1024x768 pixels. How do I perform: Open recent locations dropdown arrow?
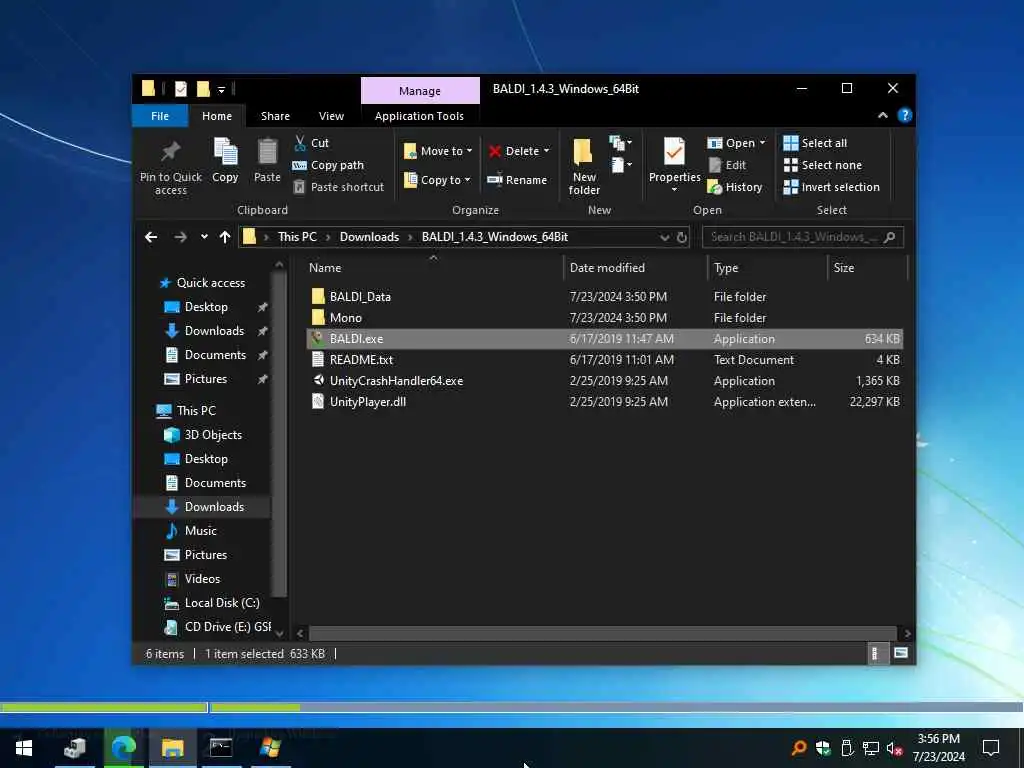tap(204, 237)
